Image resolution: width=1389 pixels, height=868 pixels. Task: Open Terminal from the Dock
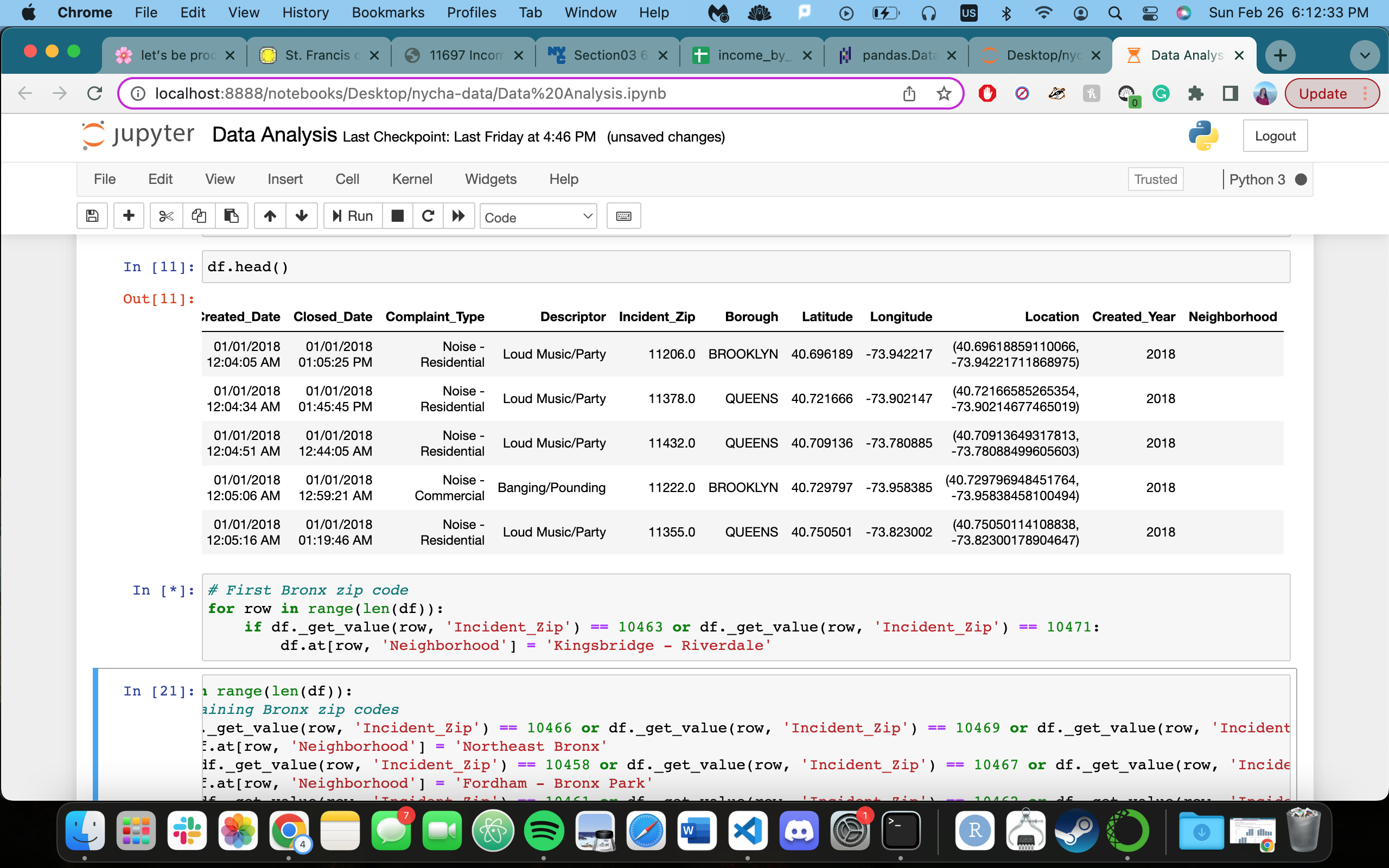pos(901,831)
